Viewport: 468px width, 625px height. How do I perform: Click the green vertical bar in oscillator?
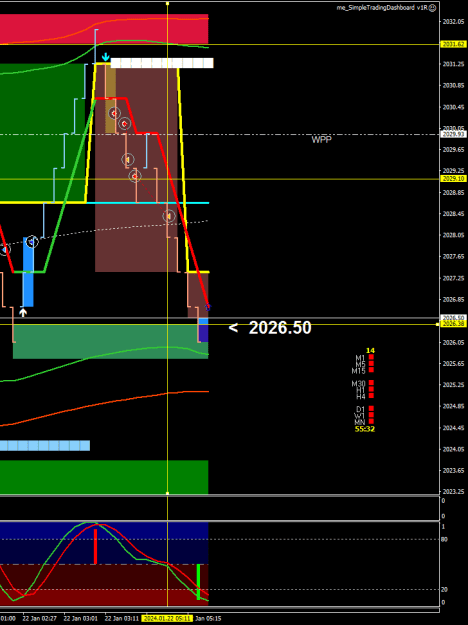(x=199, y=582)
